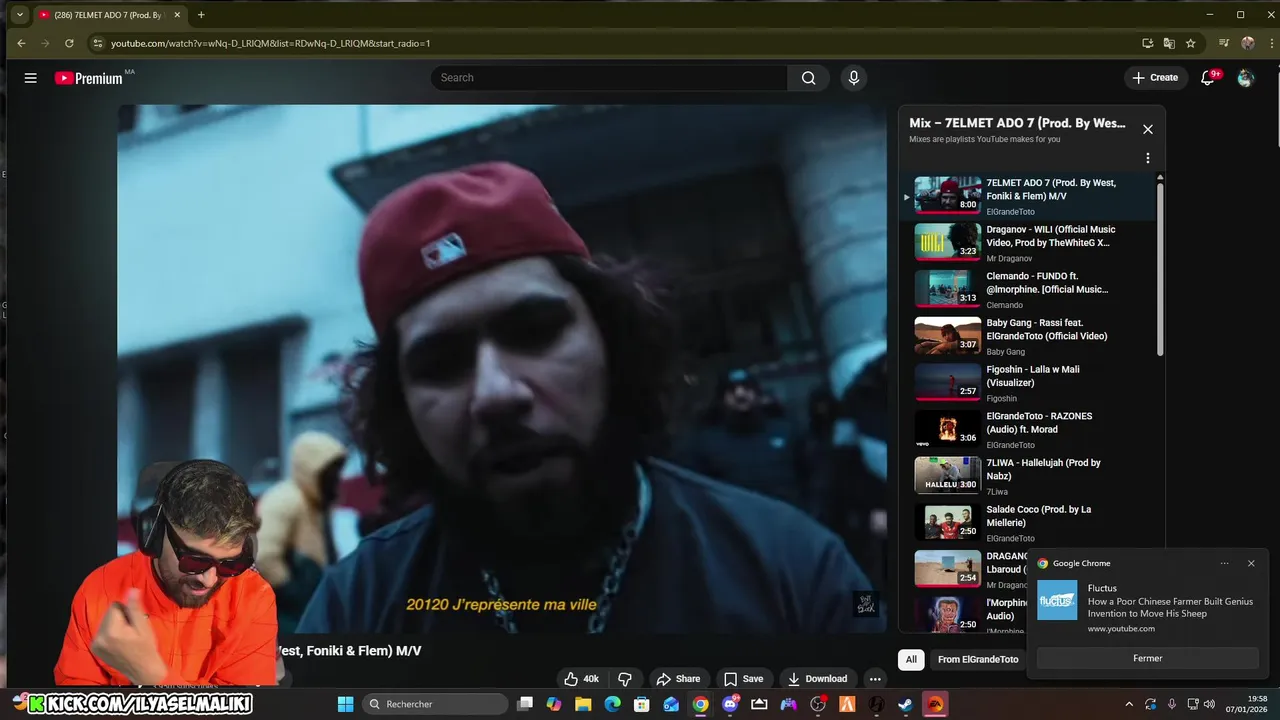The image size is (1280, 720).
Task: Play Figoshin - Lalla w Mali
Action: [x=1030, y=383]
